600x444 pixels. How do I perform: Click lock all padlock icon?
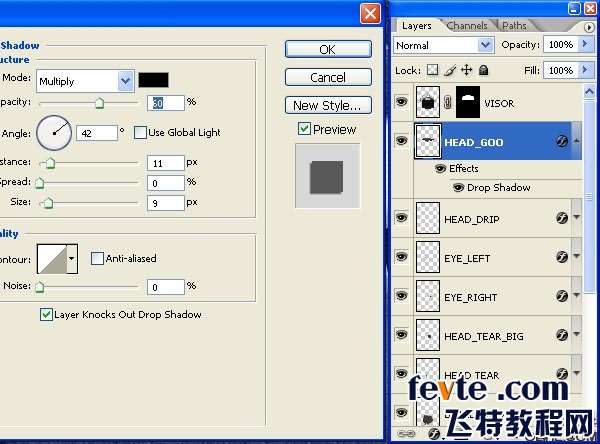click(x=483, y=71)
